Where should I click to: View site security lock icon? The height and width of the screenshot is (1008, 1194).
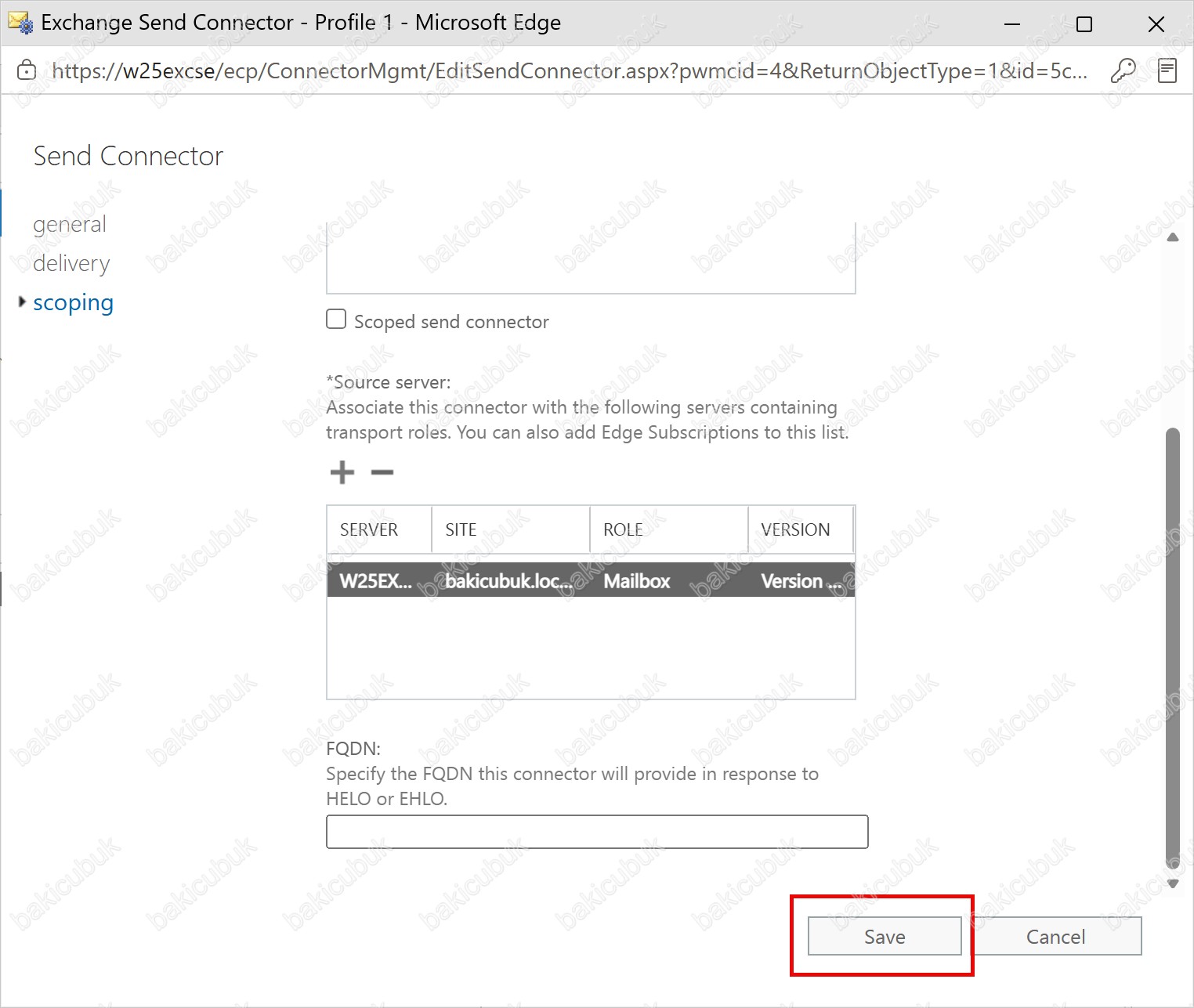coord(27,70)
